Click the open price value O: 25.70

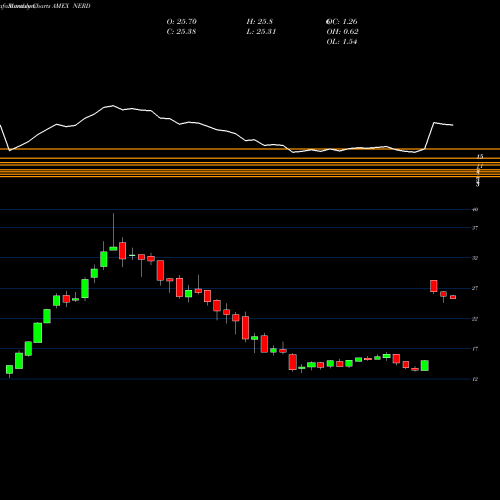(181, 22)
